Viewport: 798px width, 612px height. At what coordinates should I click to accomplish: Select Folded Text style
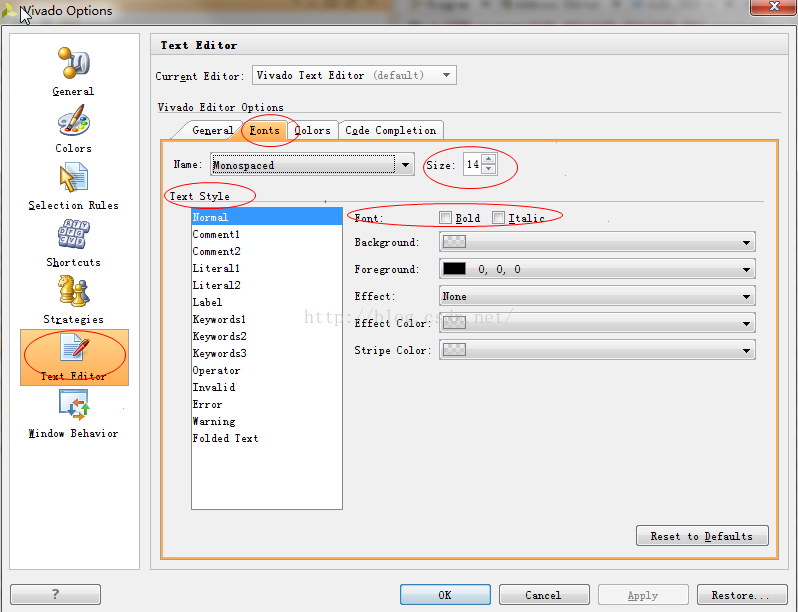267,438
